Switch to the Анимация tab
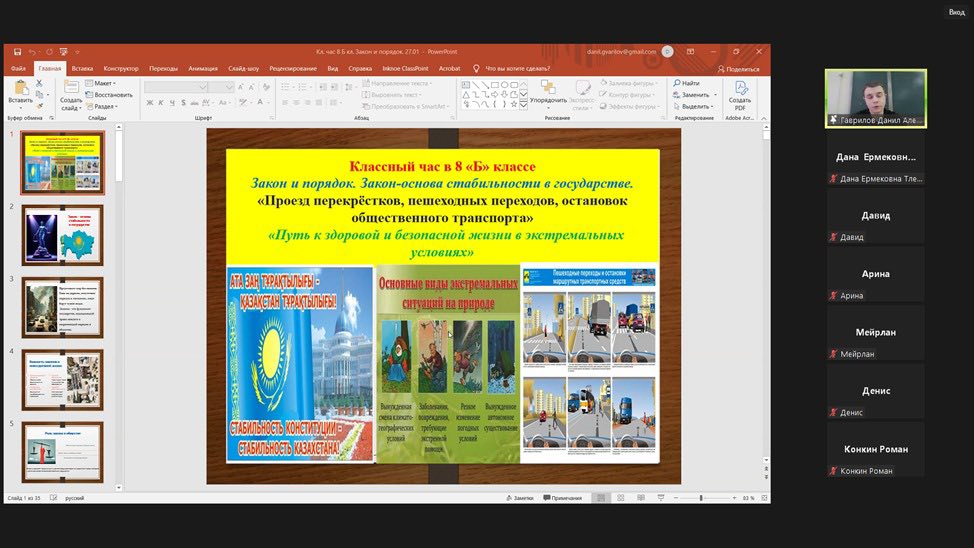Screen dimensions: 974x548 (203, 68)
